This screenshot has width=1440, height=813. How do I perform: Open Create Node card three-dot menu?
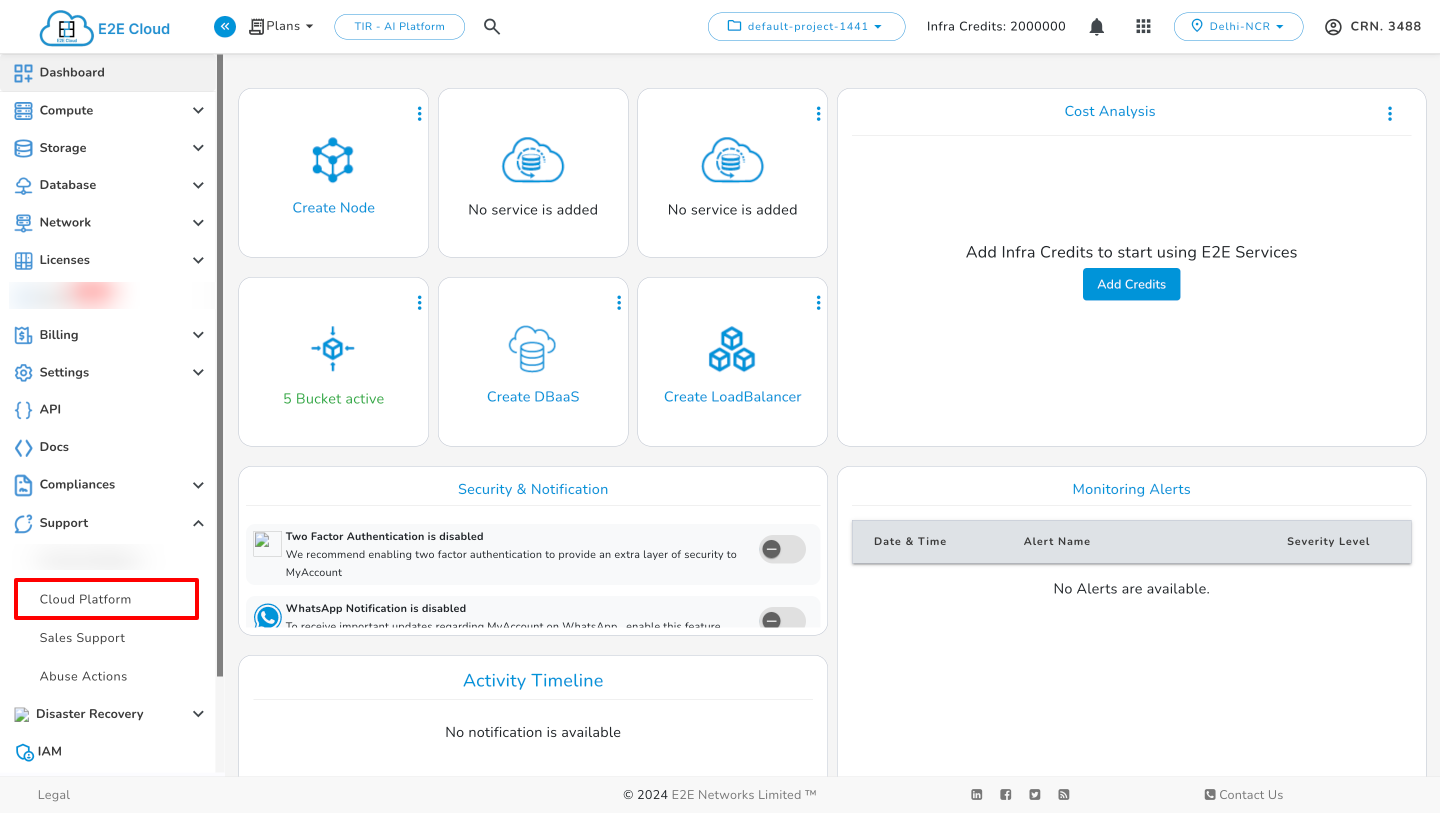pos(419,114)
